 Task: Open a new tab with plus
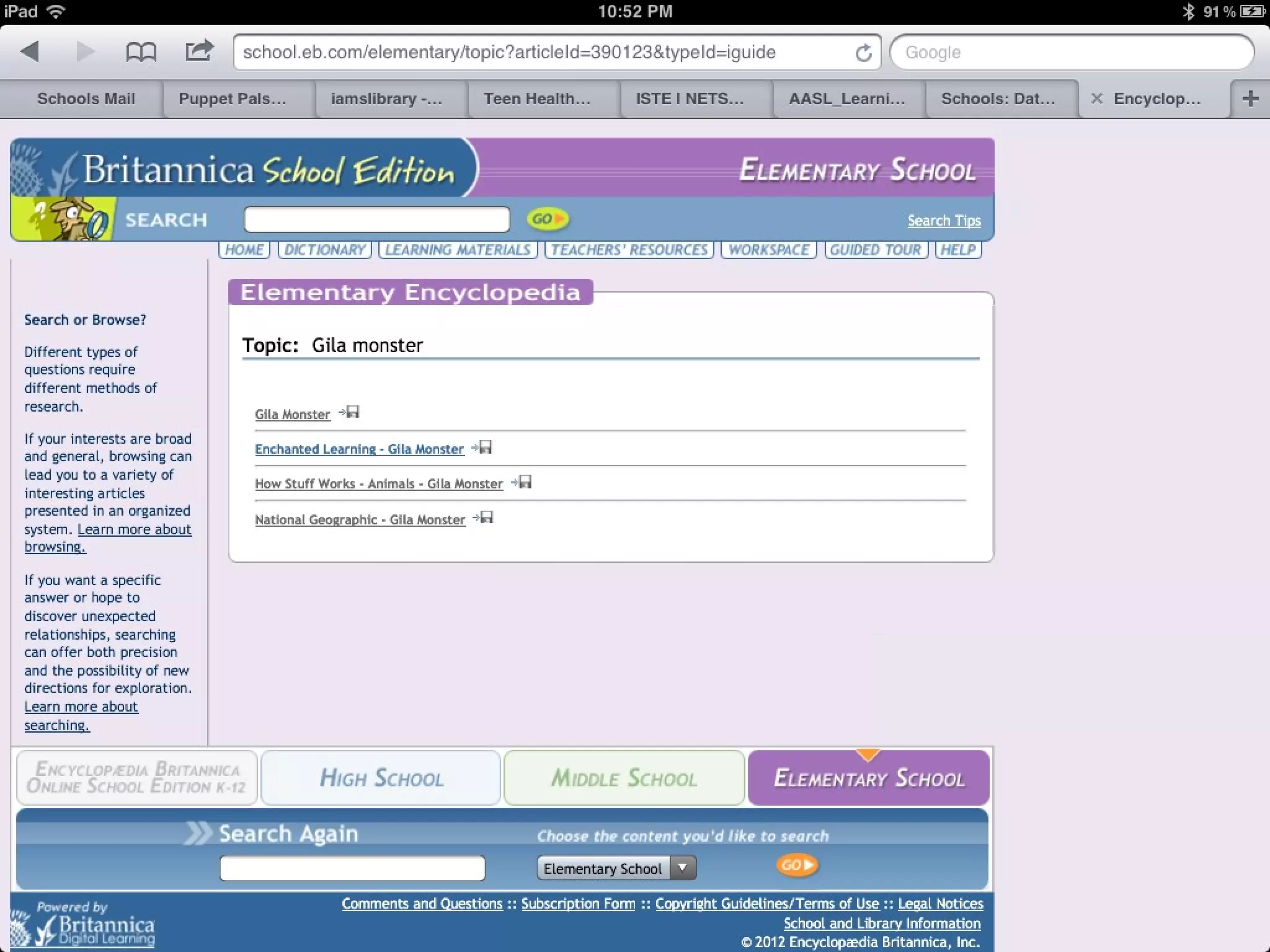point(1250,99)
